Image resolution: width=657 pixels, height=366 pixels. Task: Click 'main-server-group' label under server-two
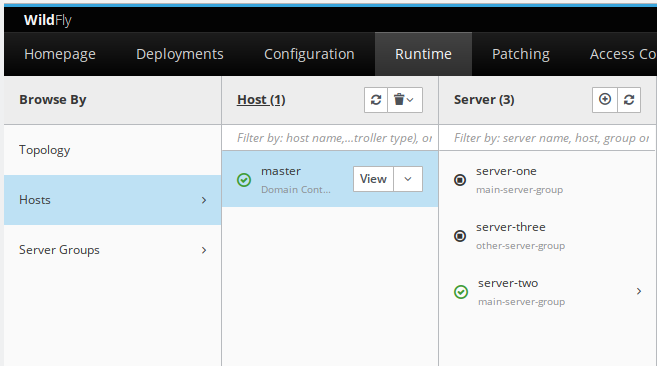coord(522,302)
